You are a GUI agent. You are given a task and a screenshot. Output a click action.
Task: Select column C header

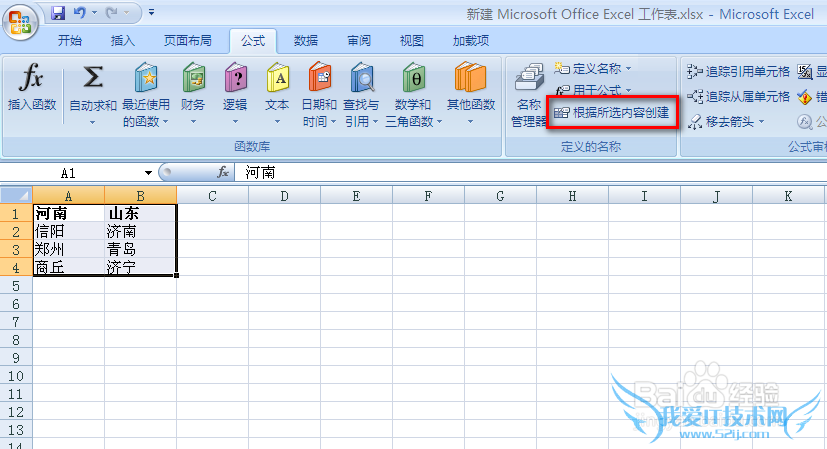(x=212, y=196)
